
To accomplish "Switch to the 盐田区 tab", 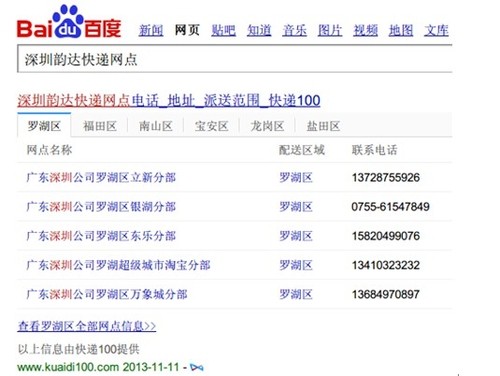I will [323, 126].
